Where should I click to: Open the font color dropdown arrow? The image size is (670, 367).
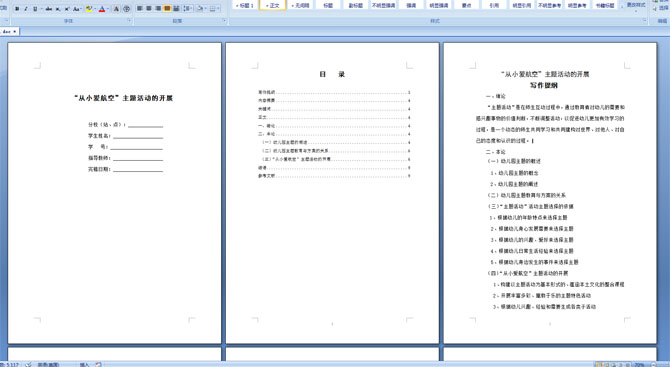pyautogui.click(x=108, y=9)
